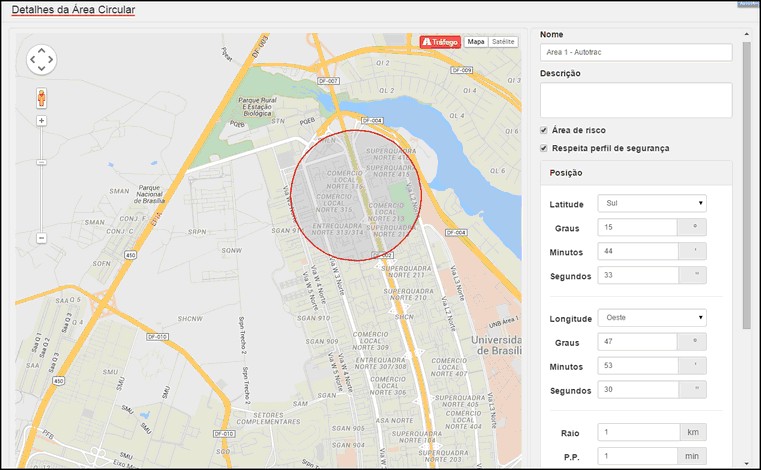Screen dimensions: 761x470
Task: Click the Raio radius field
Action: click(x=639, y=432)
